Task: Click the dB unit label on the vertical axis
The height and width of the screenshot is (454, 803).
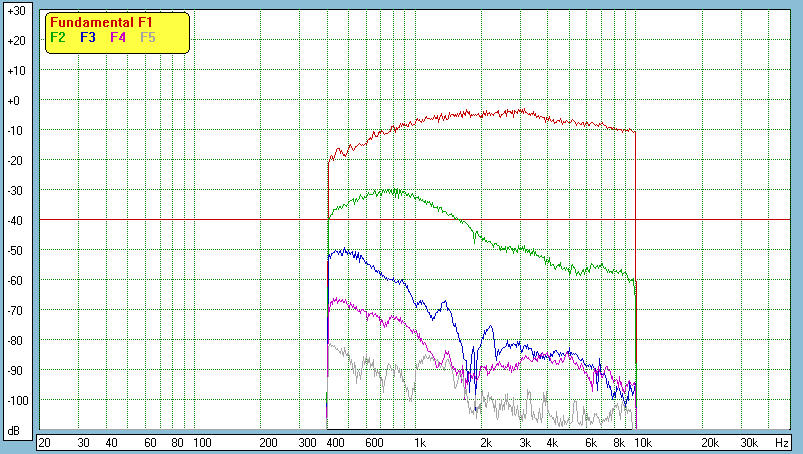Action: pos(15,431)
